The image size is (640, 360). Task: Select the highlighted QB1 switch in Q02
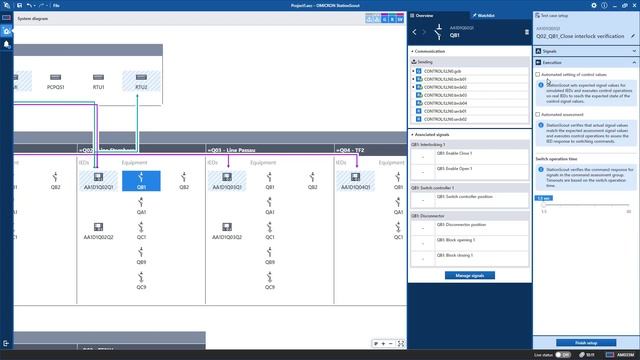[x=141, y=181]
